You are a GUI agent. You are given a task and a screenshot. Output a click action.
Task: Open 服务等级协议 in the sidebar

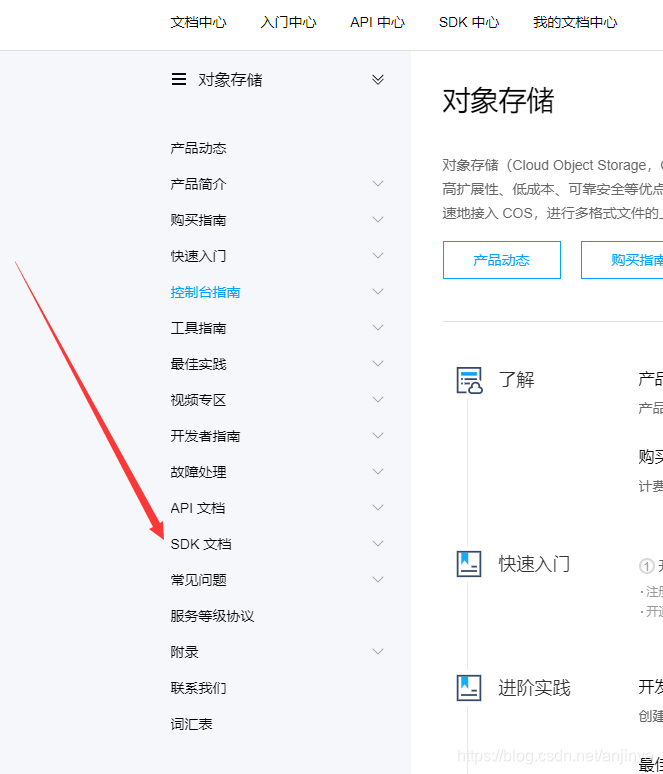coord(212,617)
